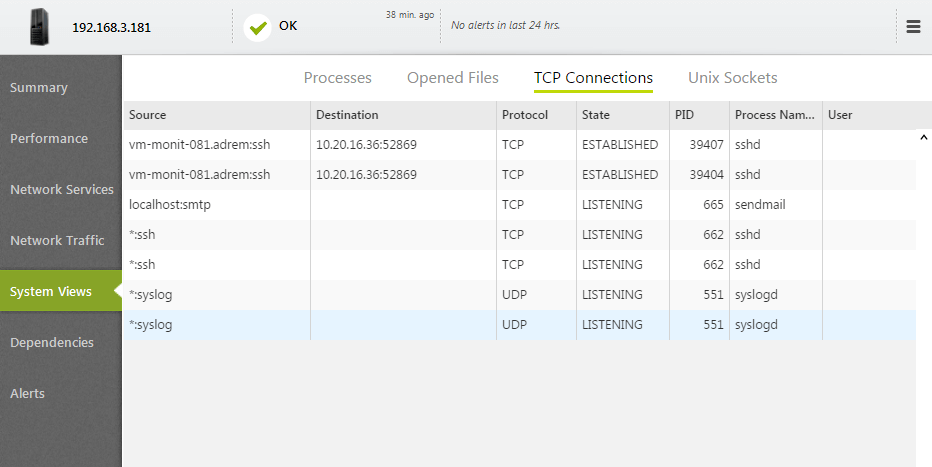
Task: Open the Performance sidebar section
Action: coord(49,138)
